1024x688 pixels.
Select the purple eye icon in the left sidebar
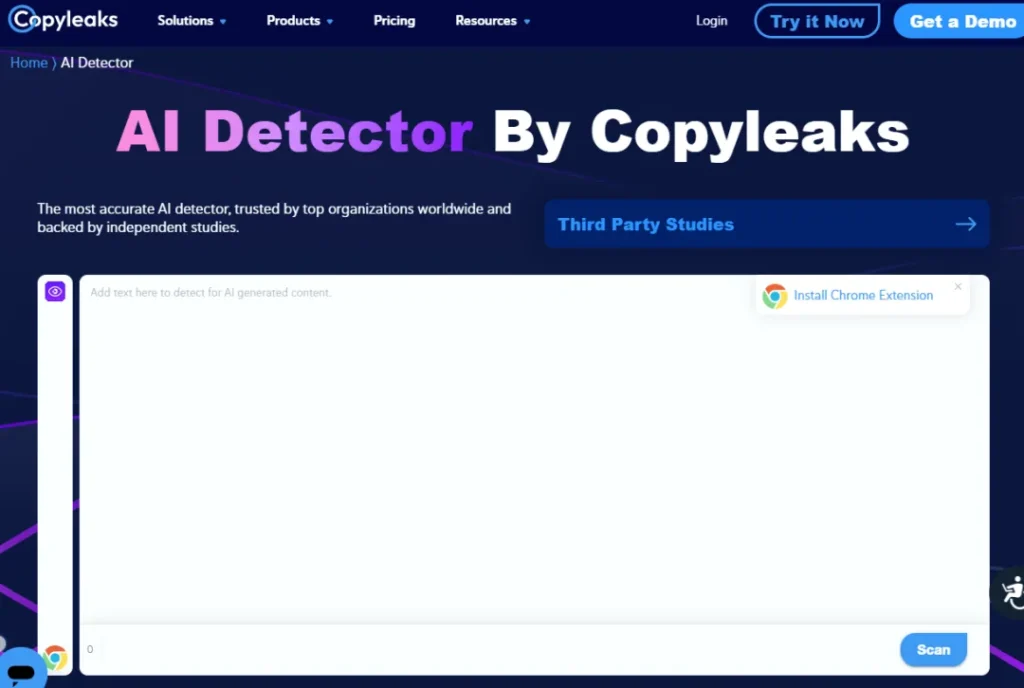(x=55, y=291)
